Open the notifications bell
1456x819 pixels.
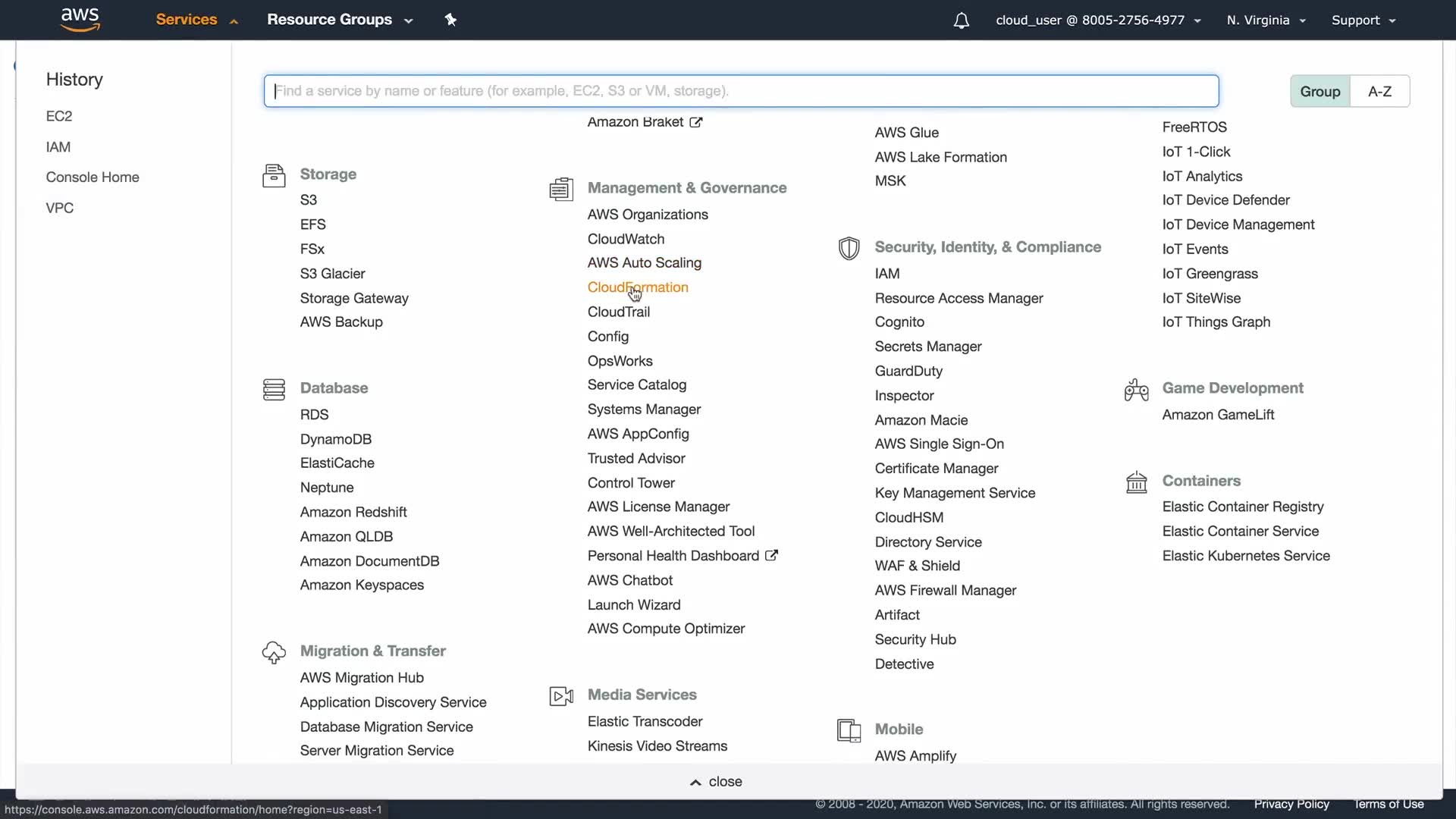click(961, 20)
